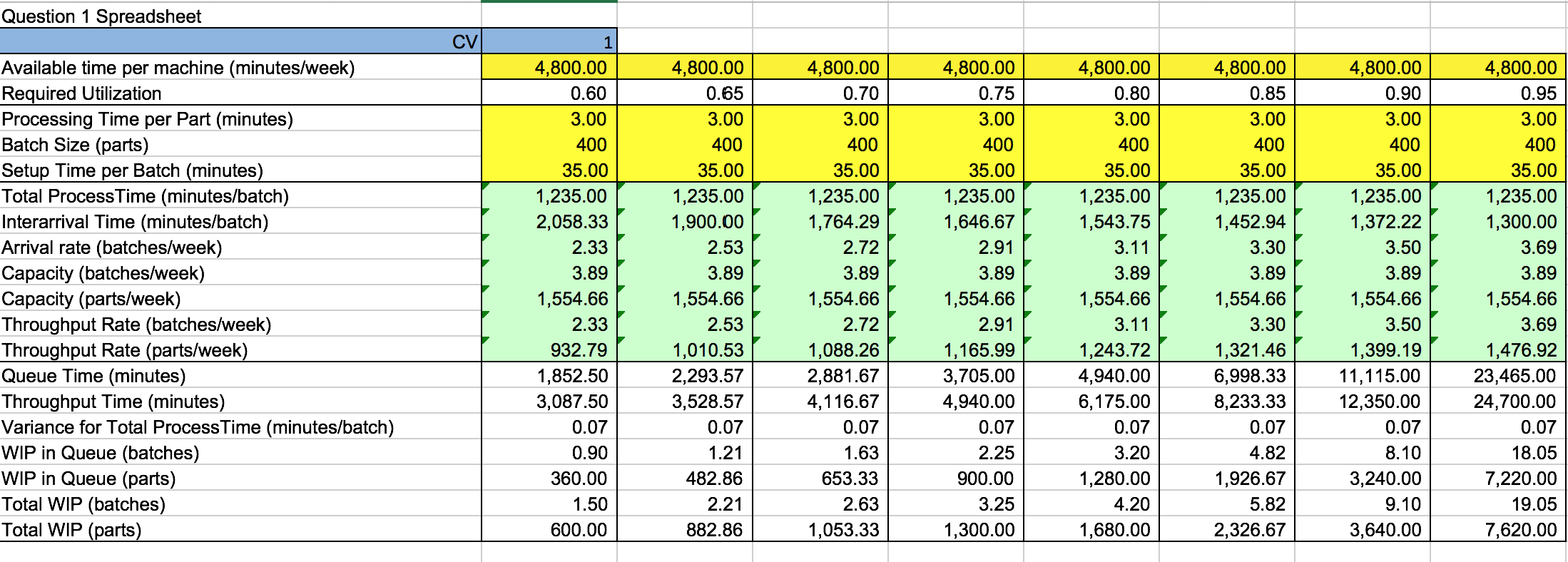
Task: Click the blue CV label cell
Action: pyautogui.click(x=240, y=41)
